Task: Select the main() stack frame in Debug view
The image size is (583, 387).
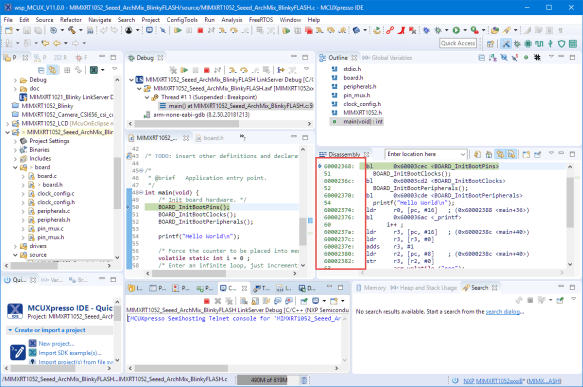Action: (236, 106)
